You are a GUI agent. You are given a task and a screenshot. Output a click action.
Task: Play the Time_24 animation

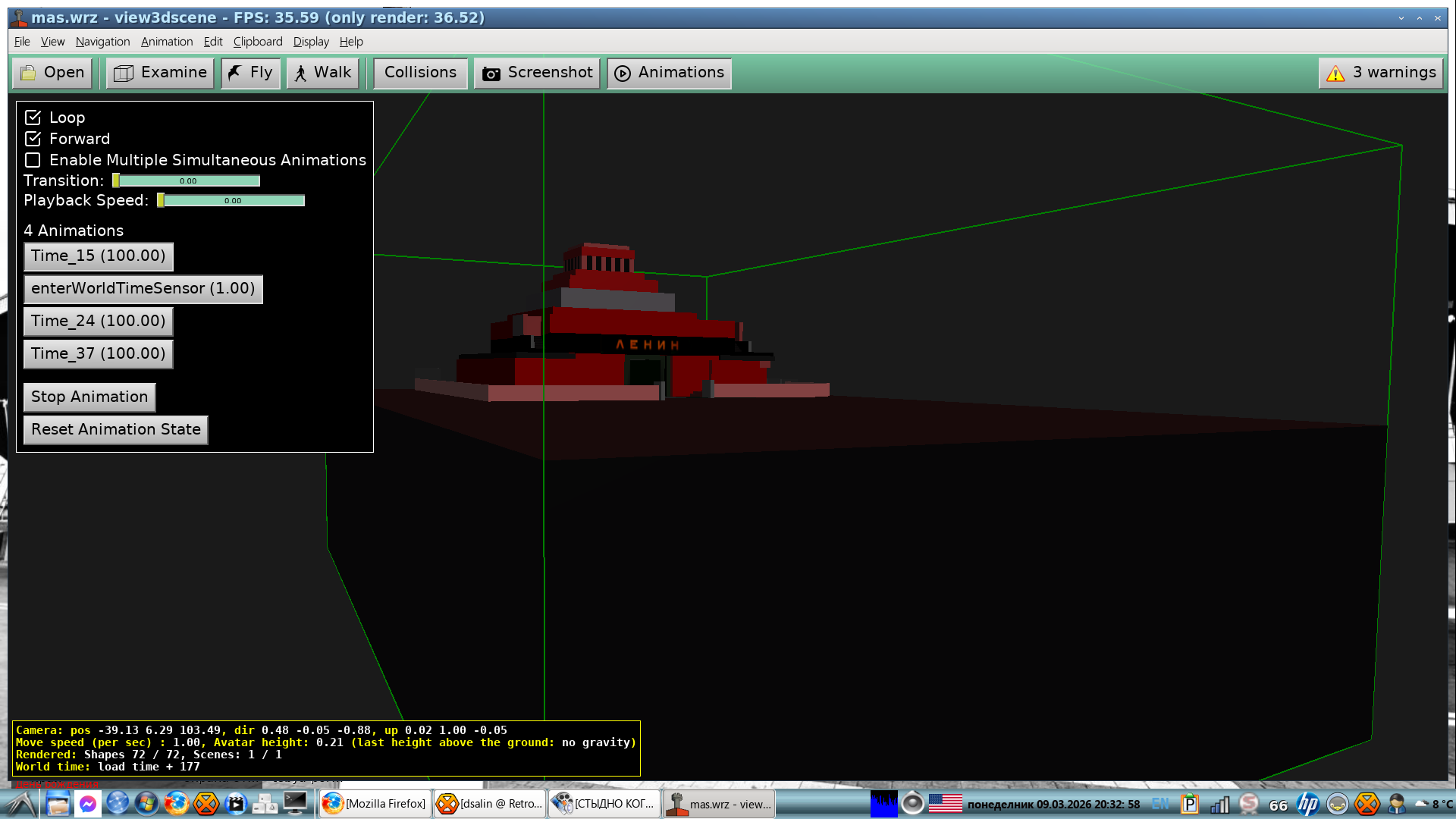99,321
